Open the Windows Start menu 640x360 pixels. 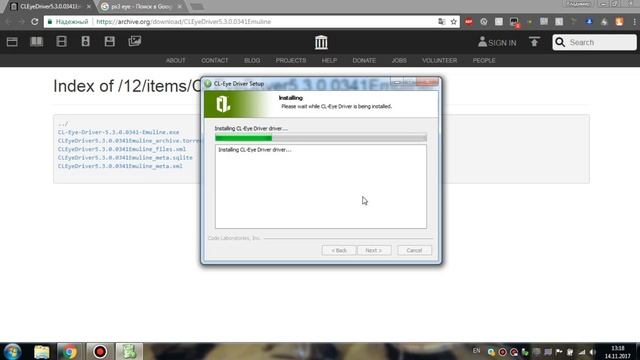(12, 351)
